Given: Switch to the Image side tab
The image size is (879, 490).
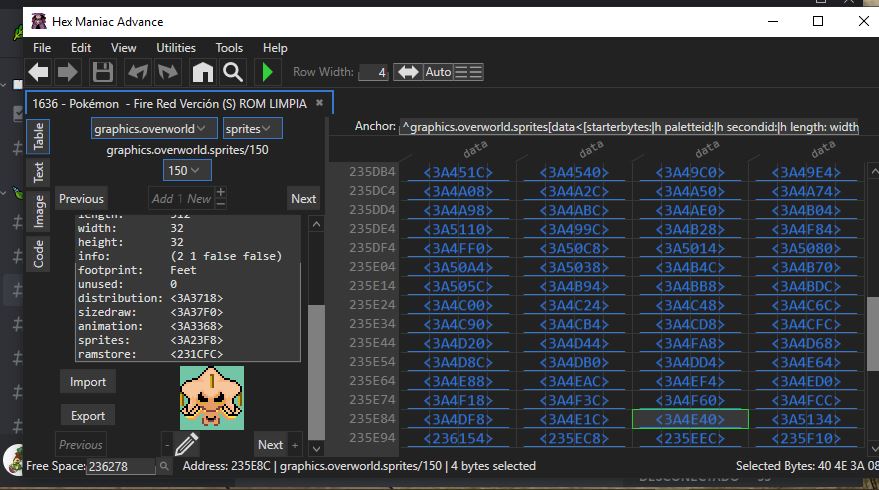Looking at the screenshot, I should click(x=39, y=211).
